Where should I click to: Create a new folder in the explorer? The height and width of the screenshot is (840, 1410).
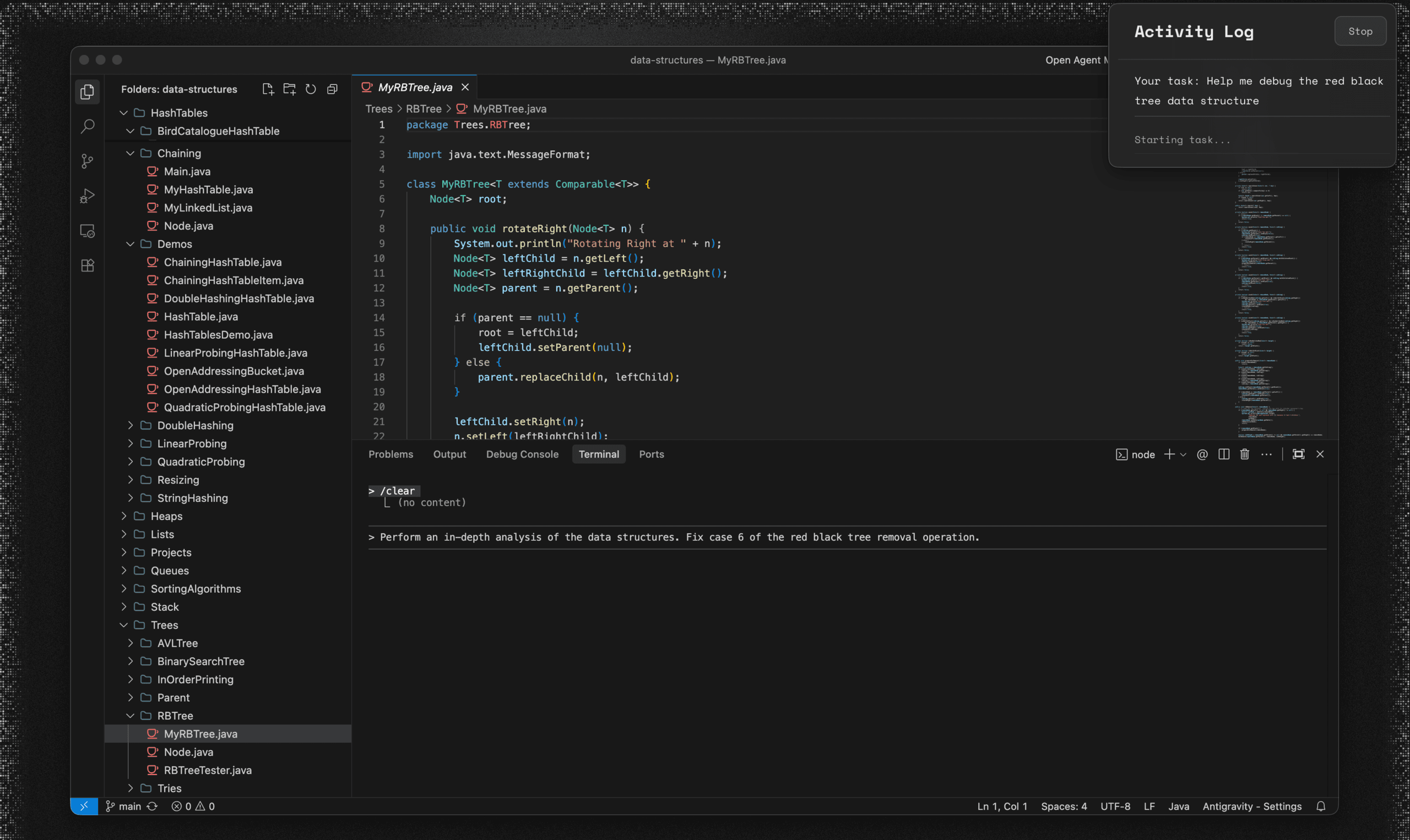tap(289, 88)
